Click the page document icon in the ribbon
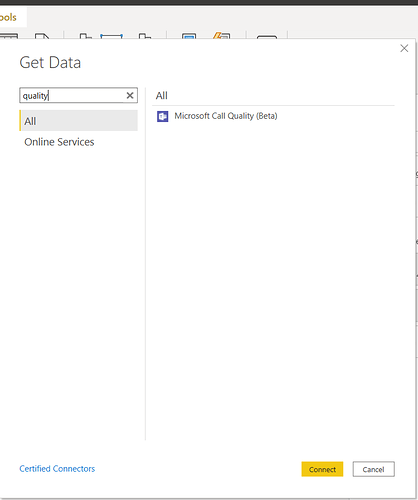 [42, 36]
